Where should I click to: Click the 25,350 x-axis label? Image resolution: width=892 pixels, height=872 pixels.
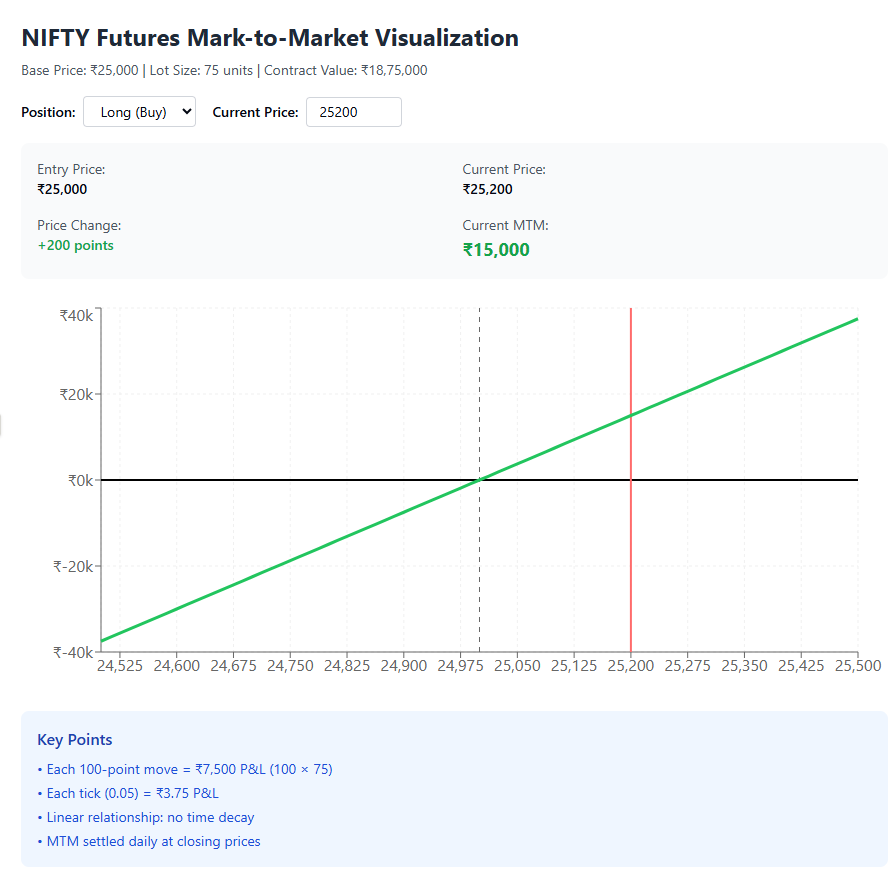[744, 666]
